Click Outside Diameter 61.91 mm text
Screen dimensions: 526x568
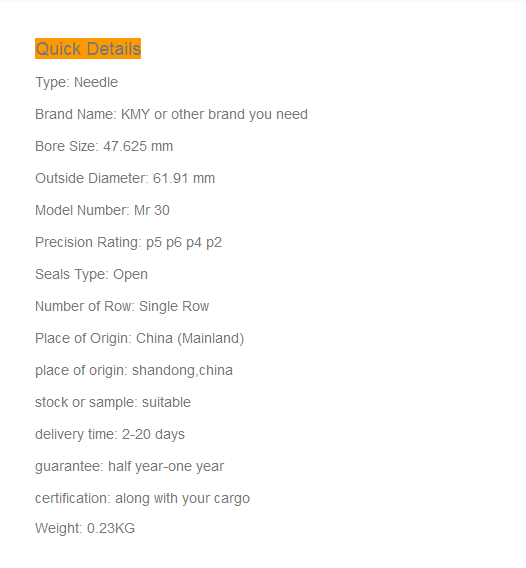click(125, 178)
